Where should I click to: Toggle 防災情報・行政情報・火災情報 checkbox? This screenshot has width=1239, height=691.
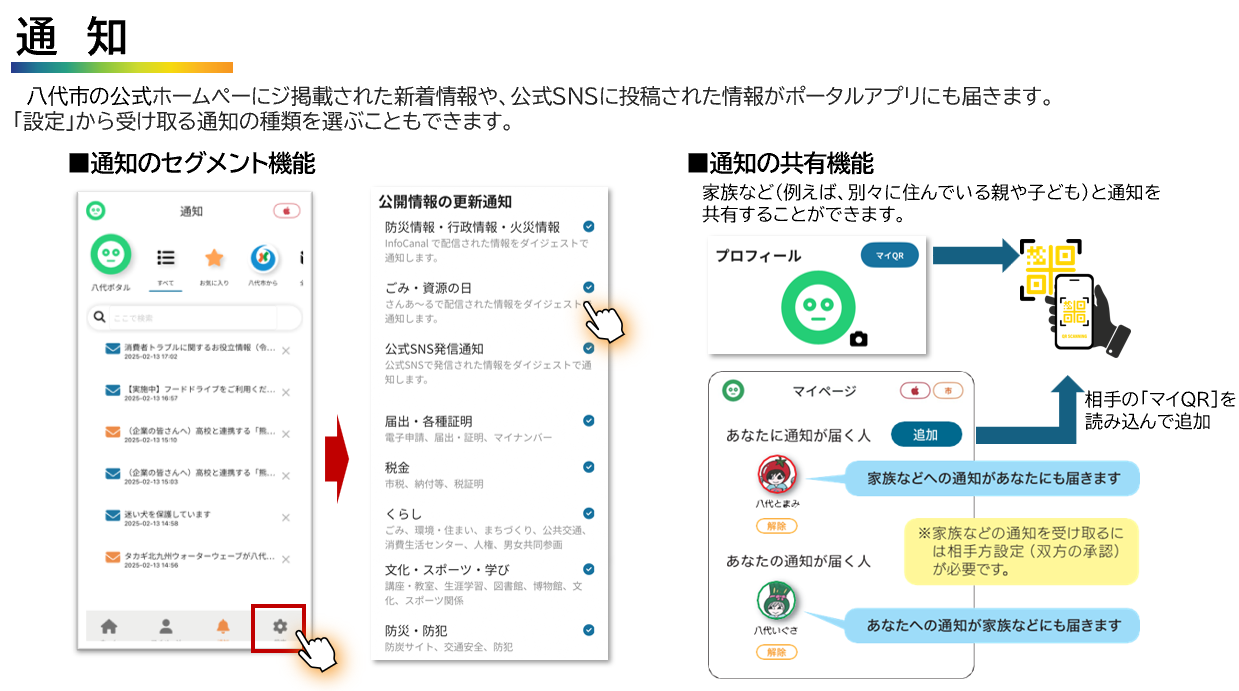tap(589, 227)
